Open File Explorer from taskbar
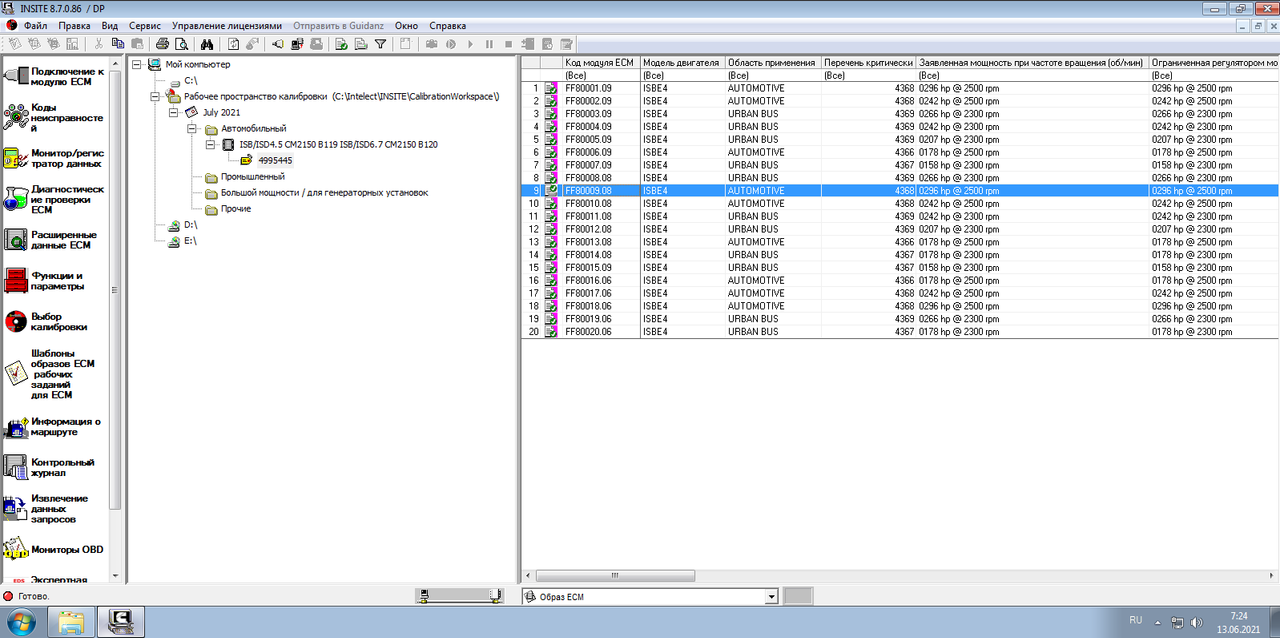The width and height of the screenshot is (1280, 638). (x=71, y=622)
